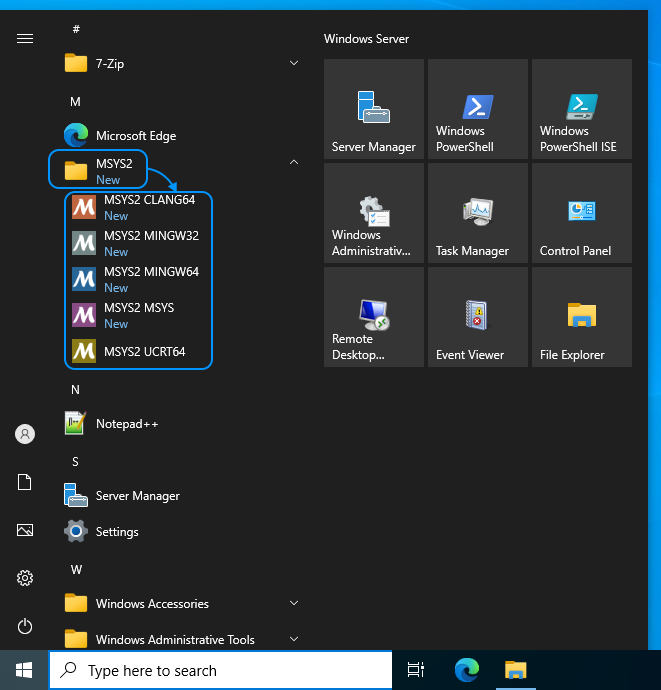The image size is (661, 690).
Task: Click the S letter header
Action: click(75, 462)
